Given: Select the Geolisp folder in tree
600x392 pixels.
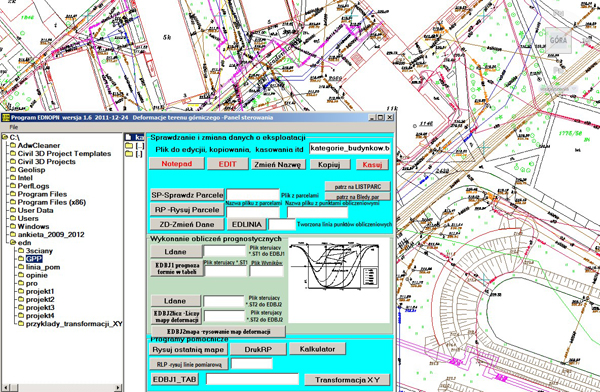Looking at the screenshot, I should (x=31, y=170).
